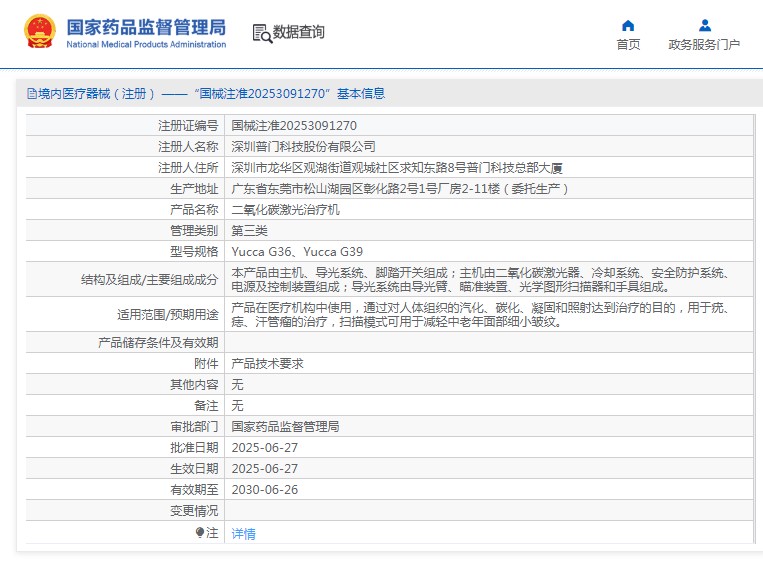Select the 生效日期 value 2025-06-27
Screen dimensions: 763x563
tap(264, 469)
